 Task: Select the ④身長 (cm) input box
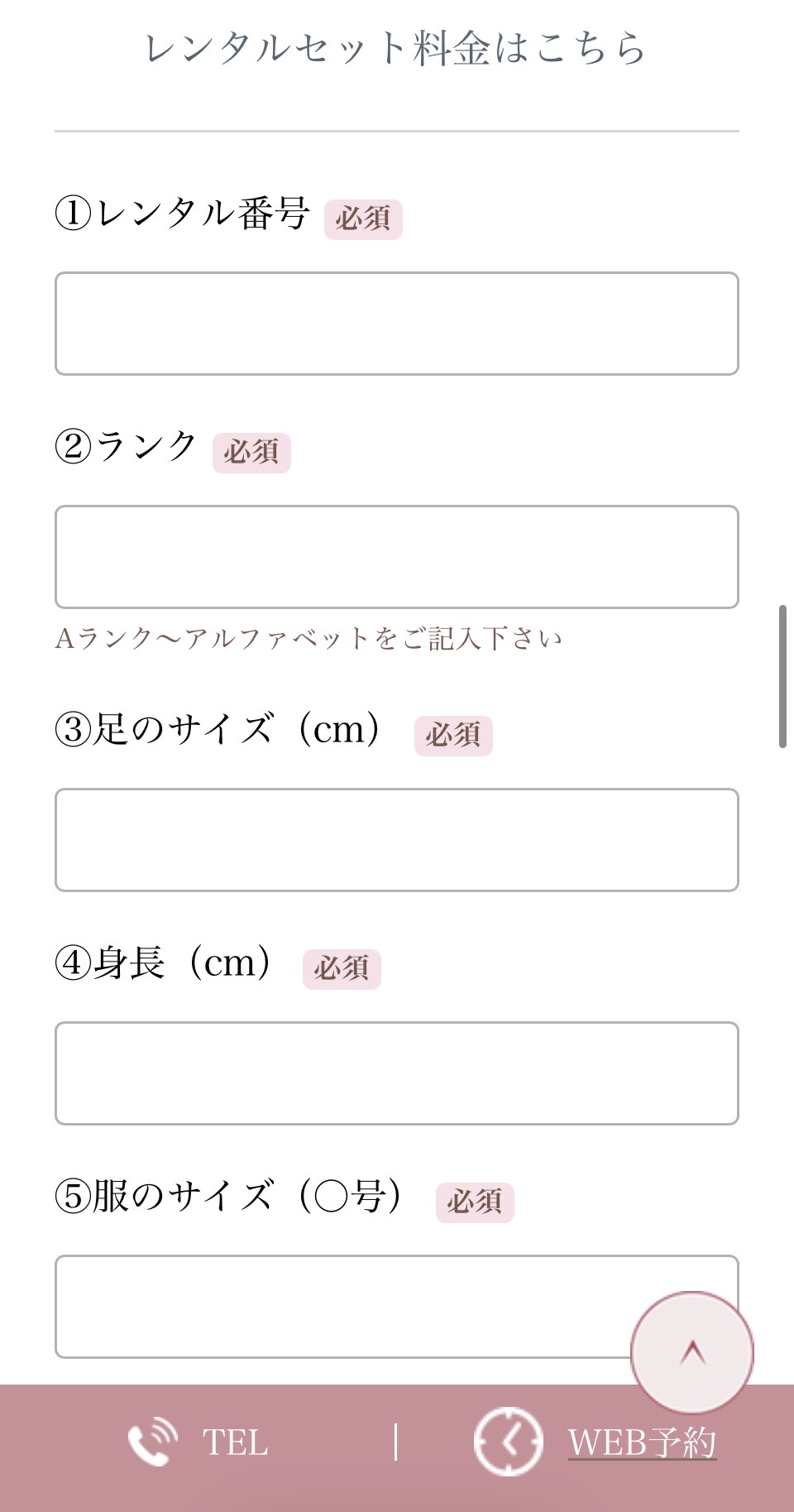point(396,1073)
